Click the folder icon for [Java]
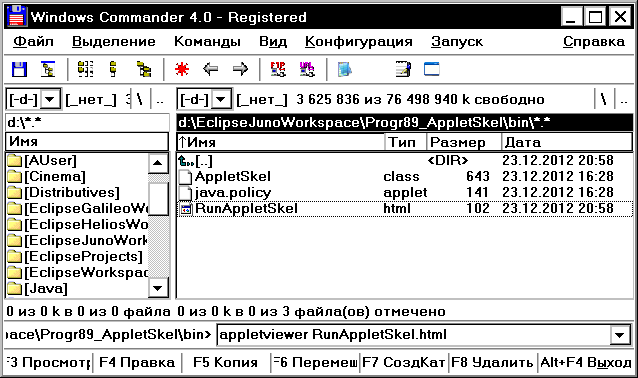The height and width of the screenshot is (378, 638). click(15, 289)
